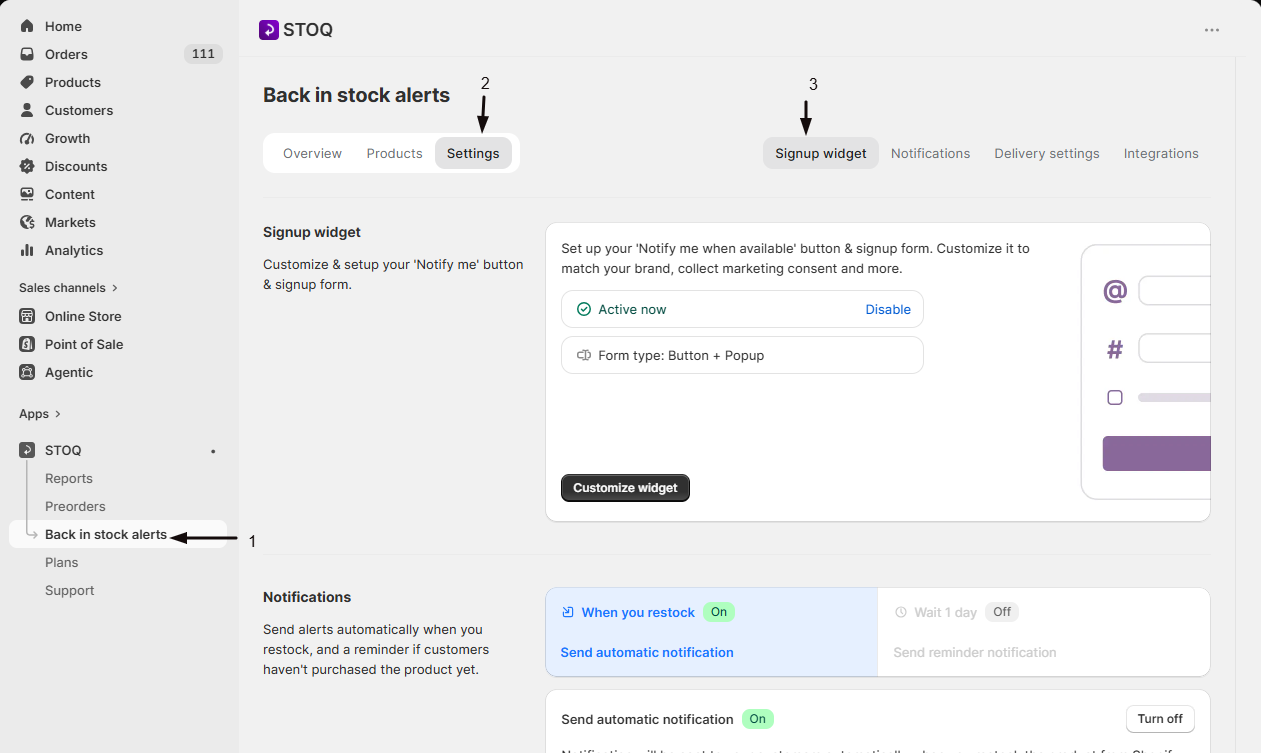Image resolution: width=1261 pixels, height=753 pixels.
Task: Click On badge next to Send automatic notification heading
Action: [758, 719]
